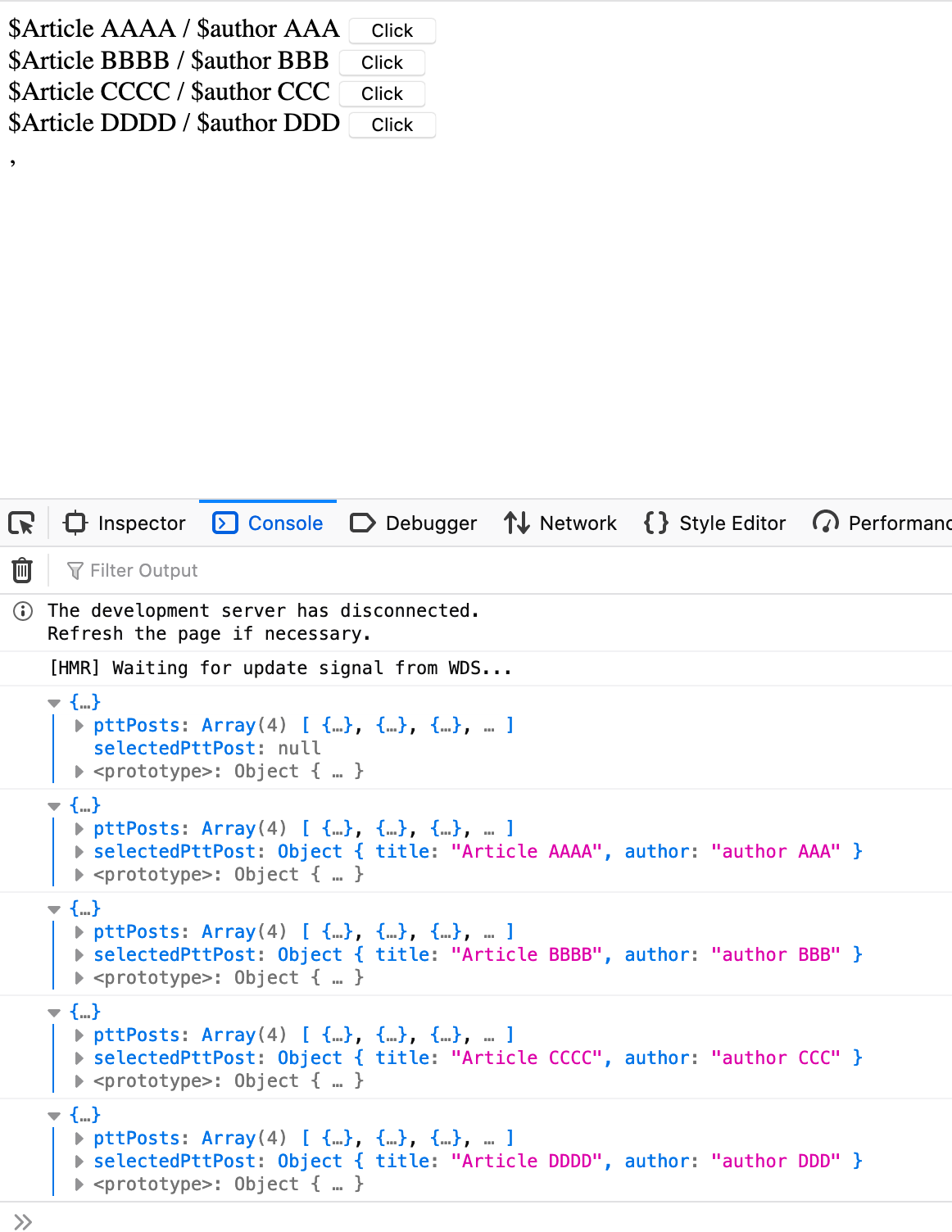
Task: Click the button beside Article AAAA
Action: pos(392,31)
